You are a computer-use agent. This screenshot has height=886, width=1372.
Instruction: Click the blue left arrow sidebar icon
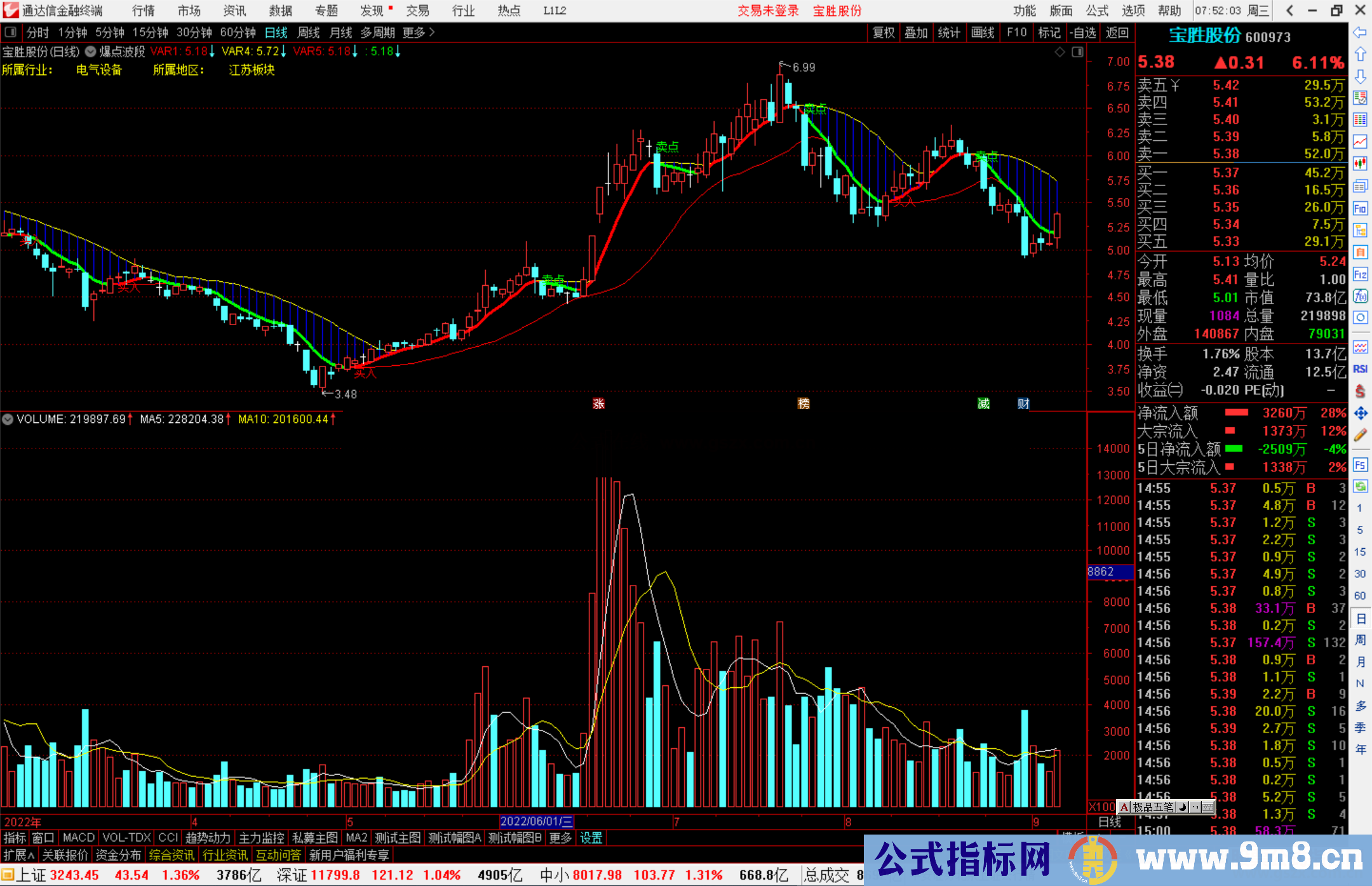tap(1360, 32)
